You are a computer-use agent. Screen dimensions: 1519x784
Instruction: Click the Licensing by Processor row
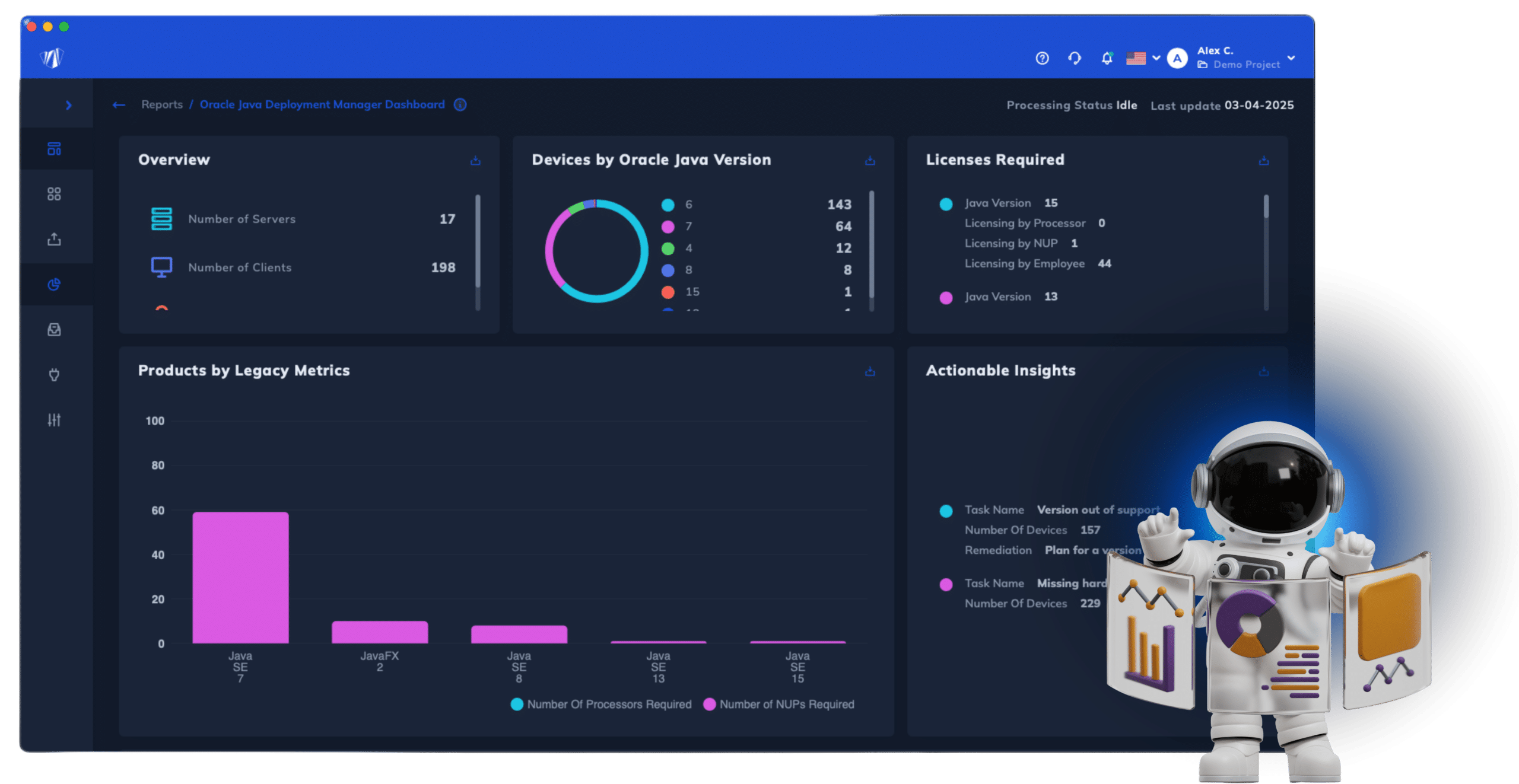pos(1035,223)
